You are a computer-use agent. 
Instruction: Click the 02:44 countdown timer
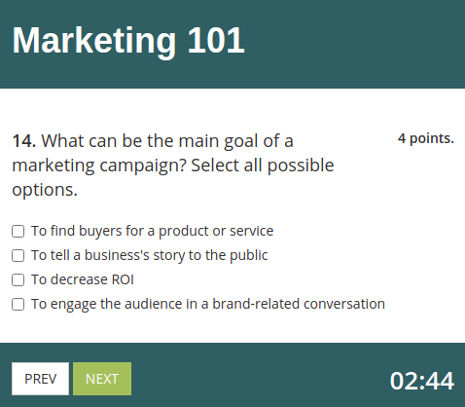click(422, 380)
